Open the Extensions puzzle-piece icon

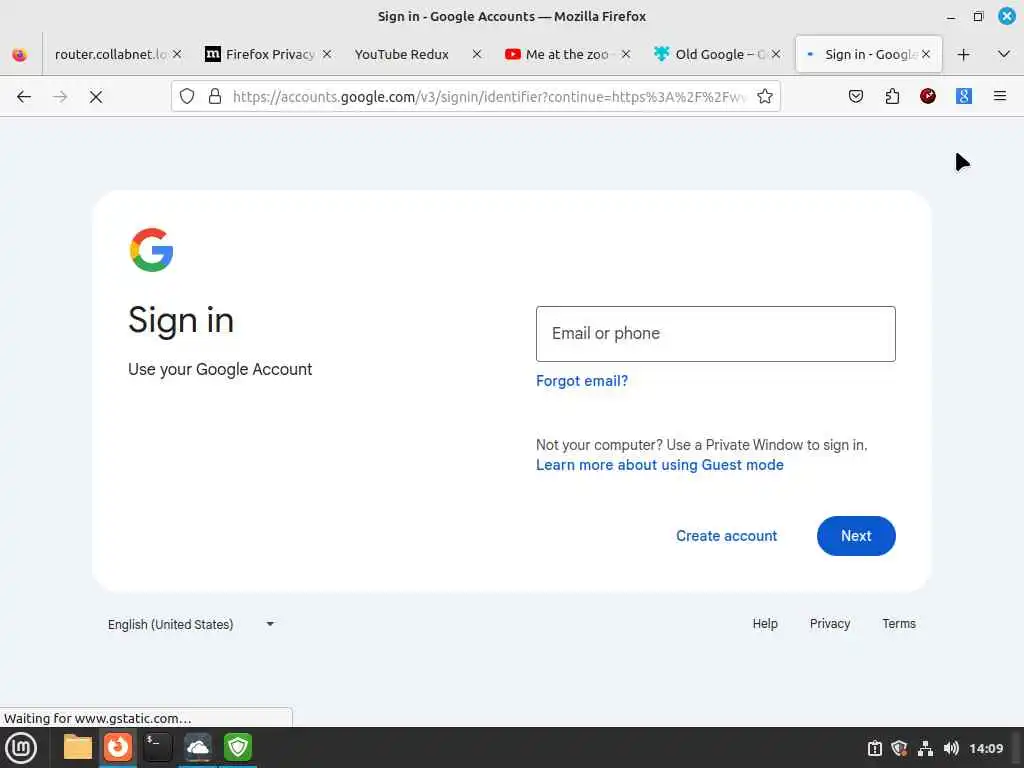pos(892,97)
